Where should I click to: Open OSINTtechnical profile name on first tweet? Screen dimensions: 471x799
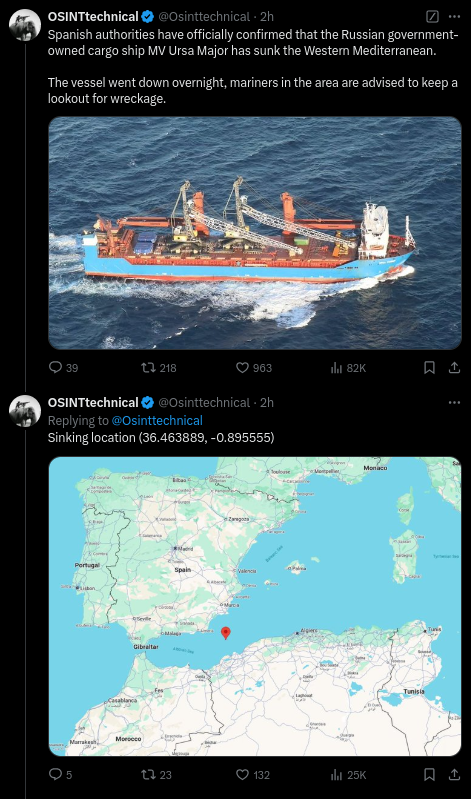coord(93,17)
